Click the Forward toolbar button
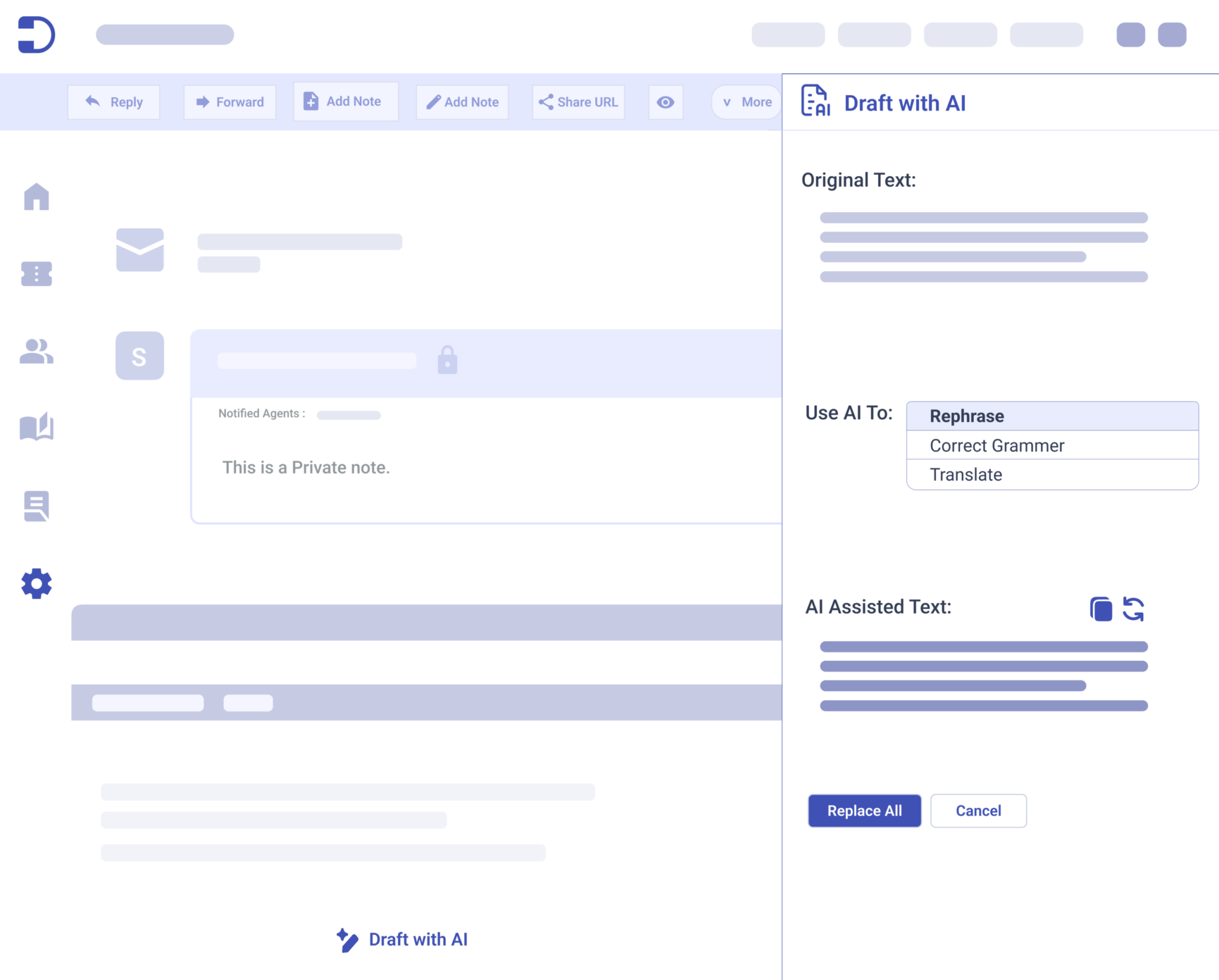1219x980 pixels. click(x=230, y=102)
